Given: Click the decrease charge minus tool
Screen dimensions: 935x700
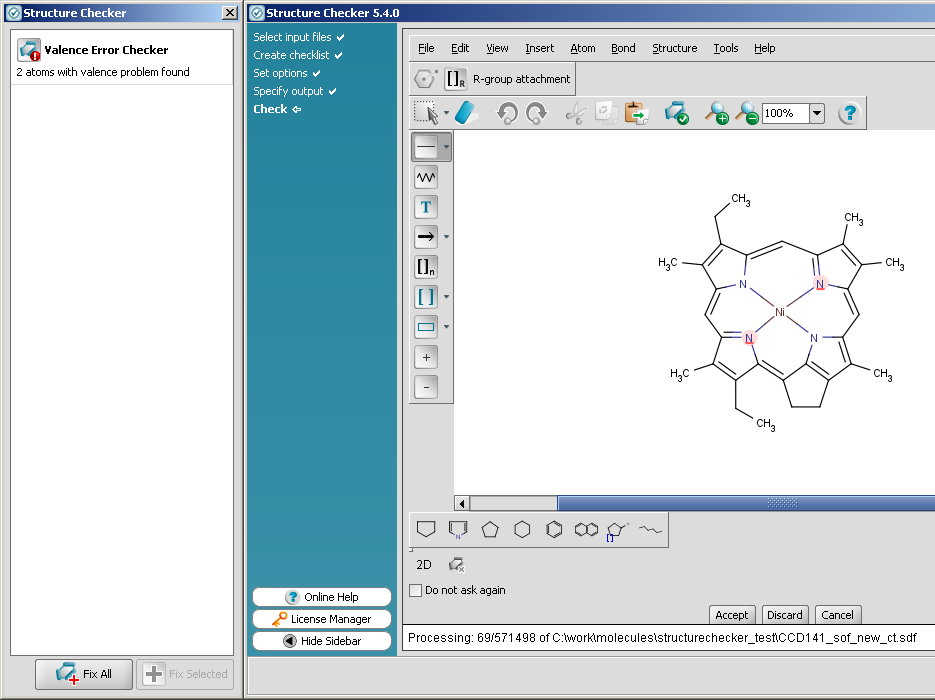Looking at the screenshot, I should [x=426, y=387].
